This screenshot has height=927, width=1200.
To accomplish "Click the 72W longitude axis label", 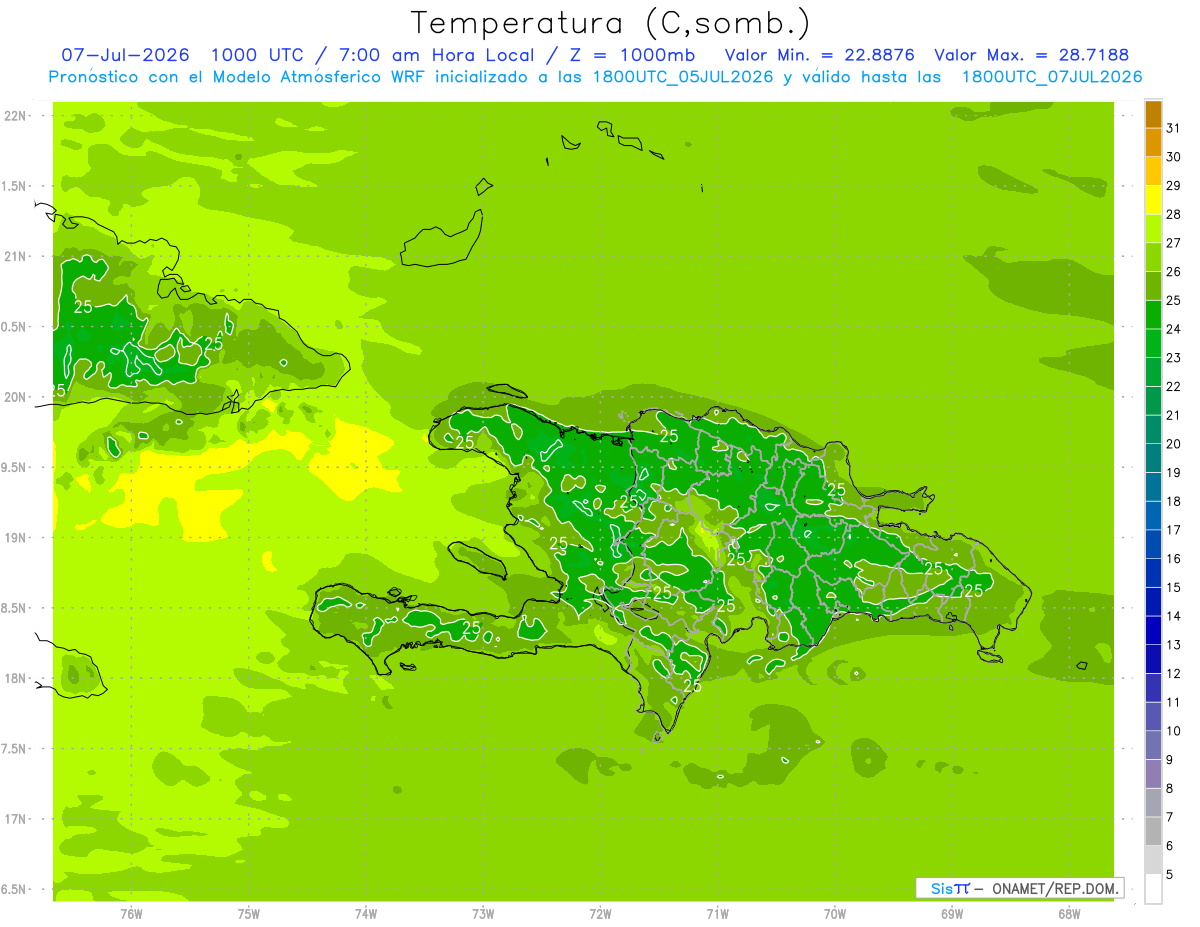I will tap(600, 914).
